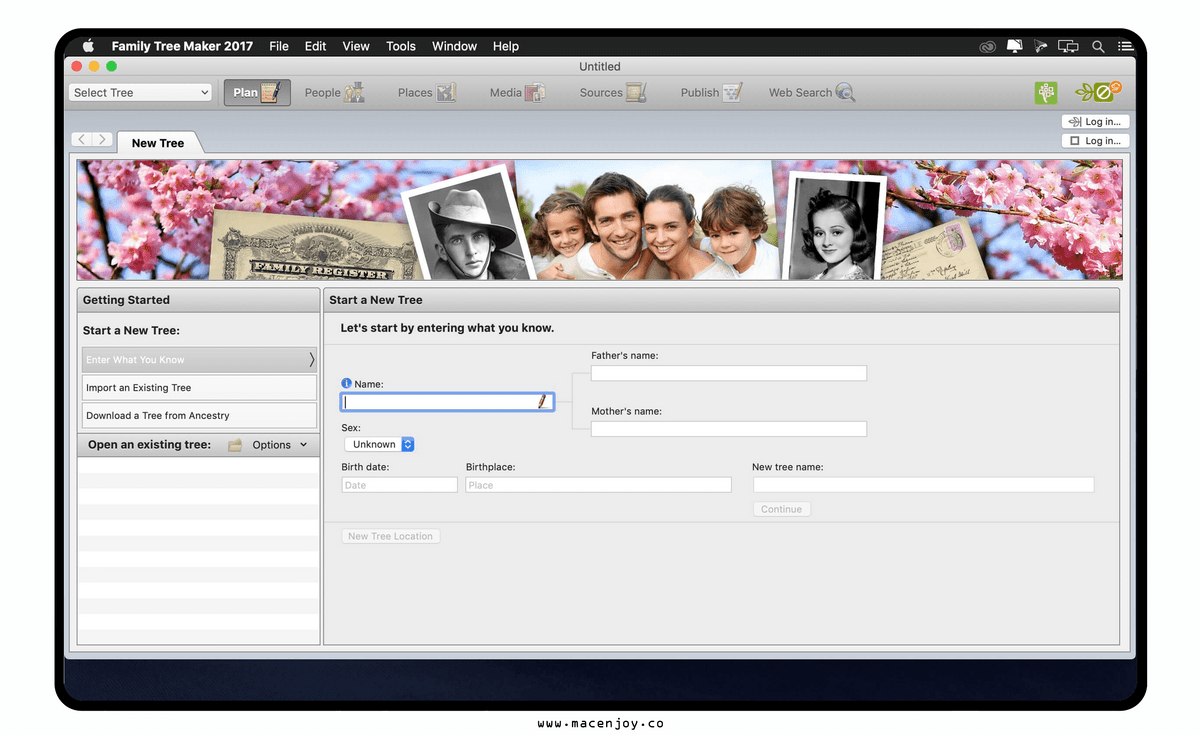
Task: Open the Places workspace
Action: (427, 93)
